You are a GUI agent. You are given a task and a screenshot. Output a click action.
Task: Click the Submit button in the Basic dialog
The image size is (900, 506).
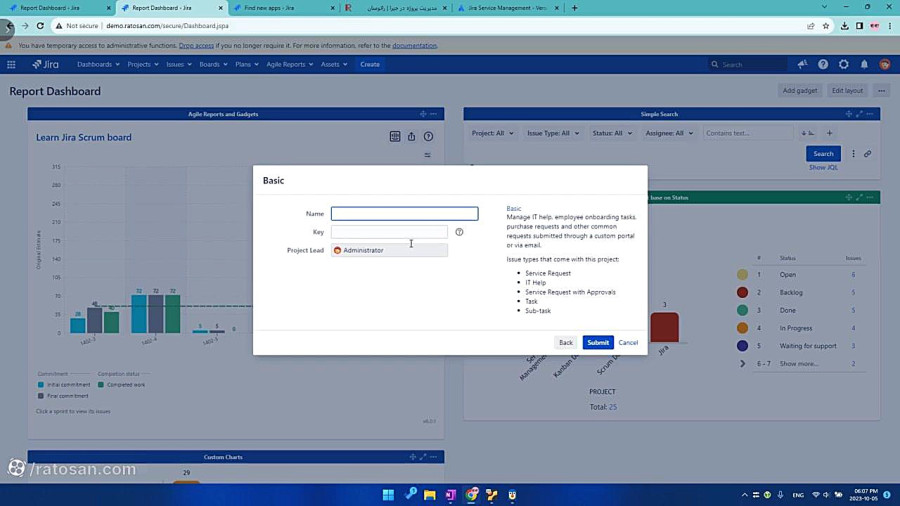pyautogui.click(x=598, y=342)
